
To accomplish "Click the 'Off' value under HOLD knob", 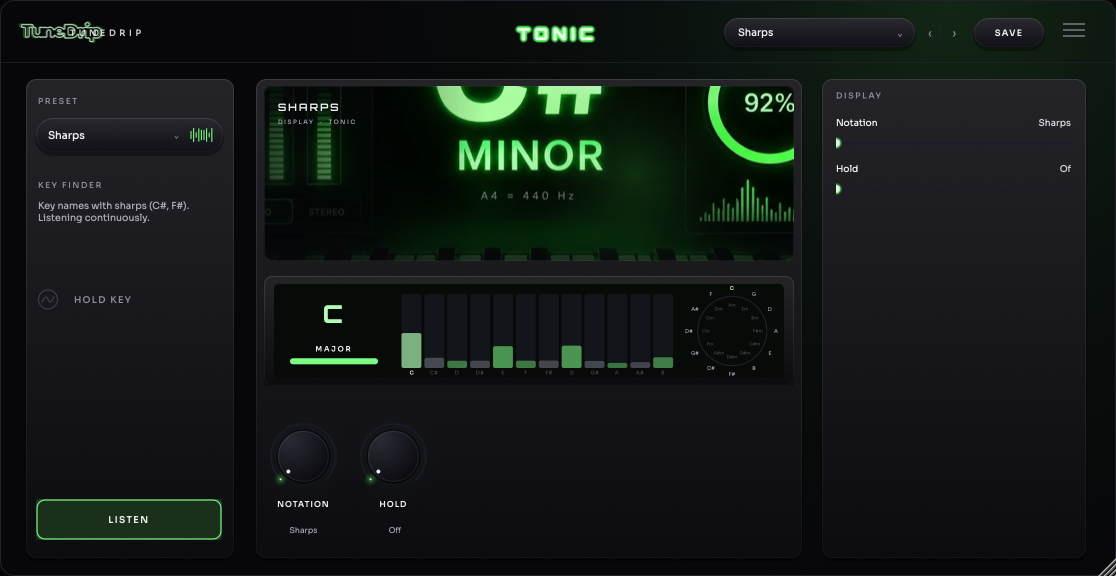I will pos(395,530).
